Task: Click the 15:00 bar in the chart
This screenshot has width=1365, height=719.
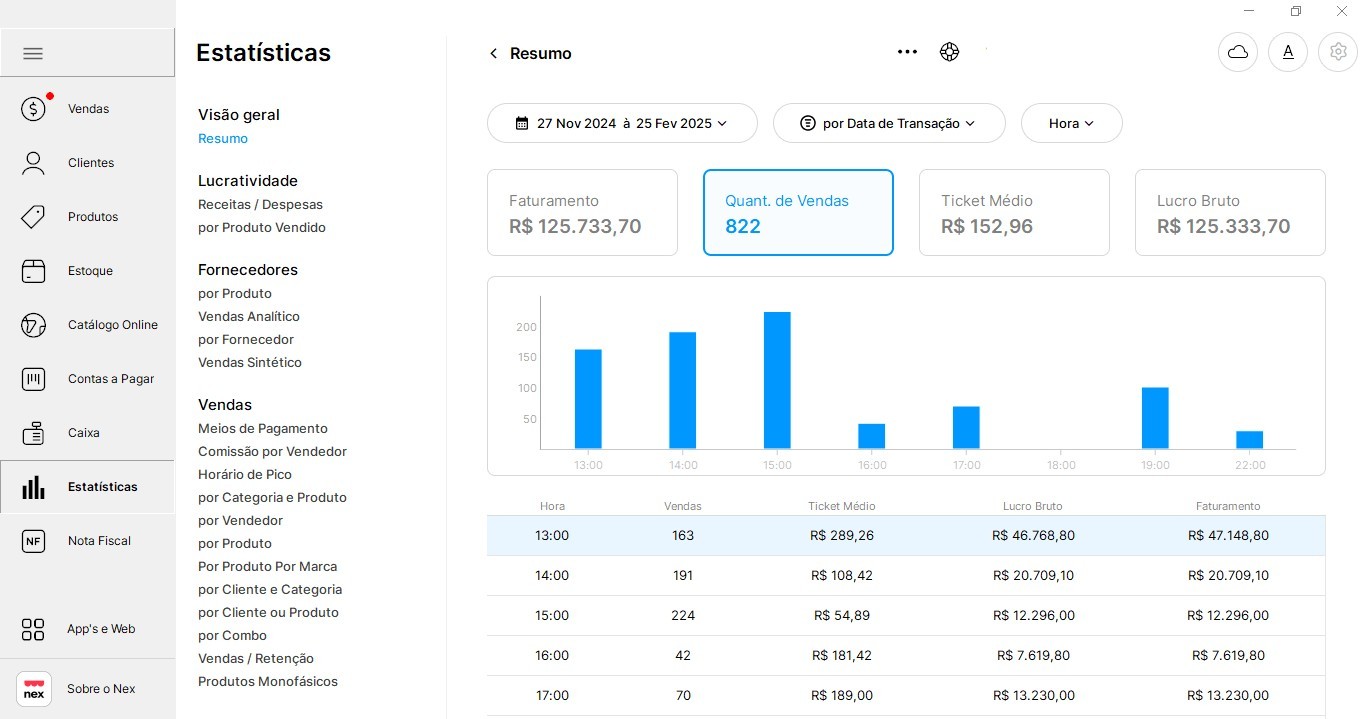Action: click(777, 380)
